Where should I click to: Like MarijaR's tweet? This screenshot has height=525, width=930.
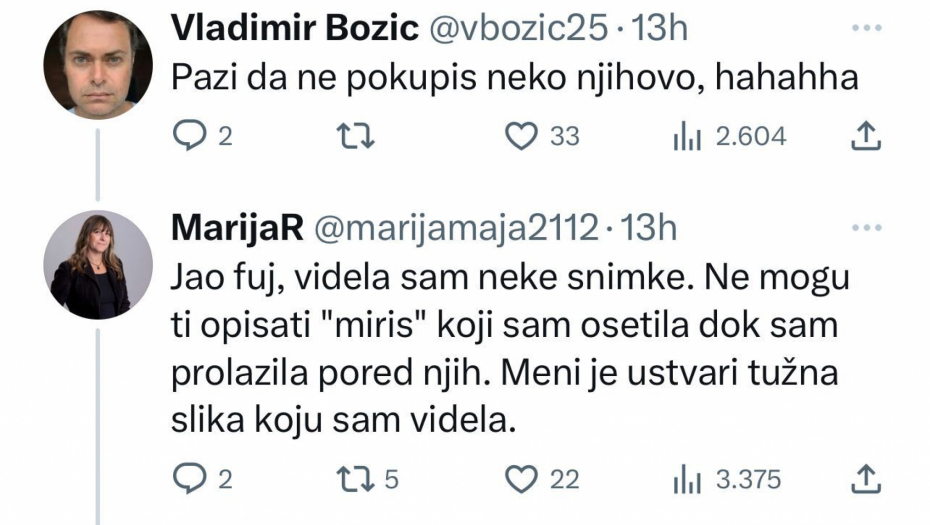(521, 480)
